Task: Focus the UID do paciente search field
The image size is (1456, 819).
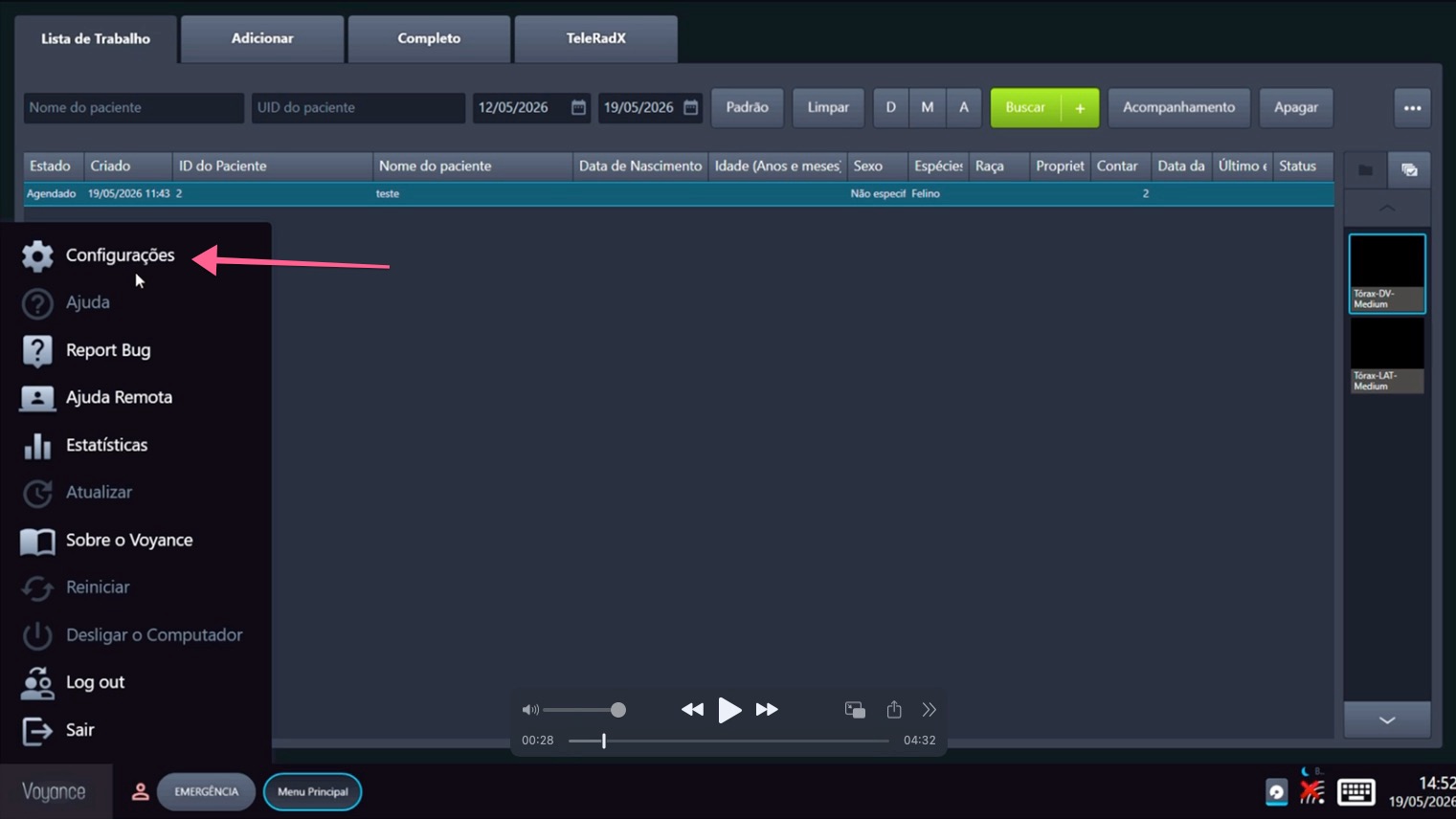Action: [358, 108]
